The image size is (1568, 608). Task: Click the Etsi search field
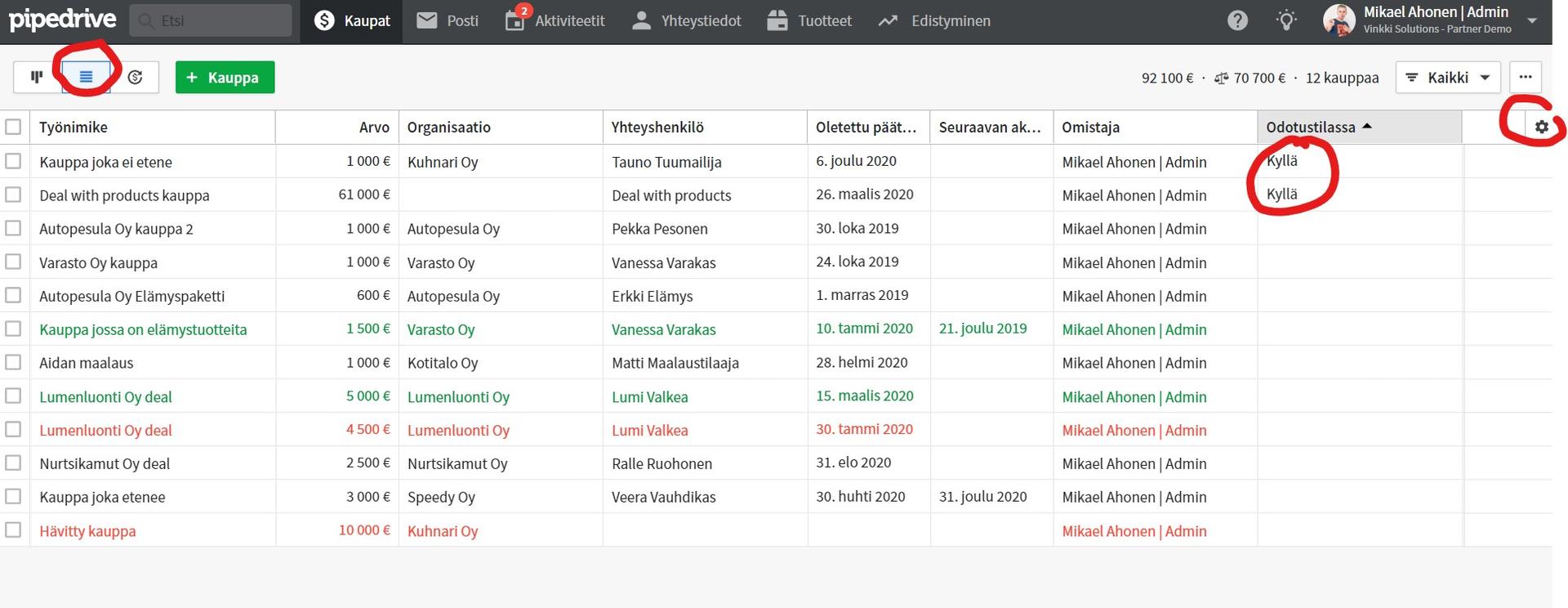[x=211, y=20]
